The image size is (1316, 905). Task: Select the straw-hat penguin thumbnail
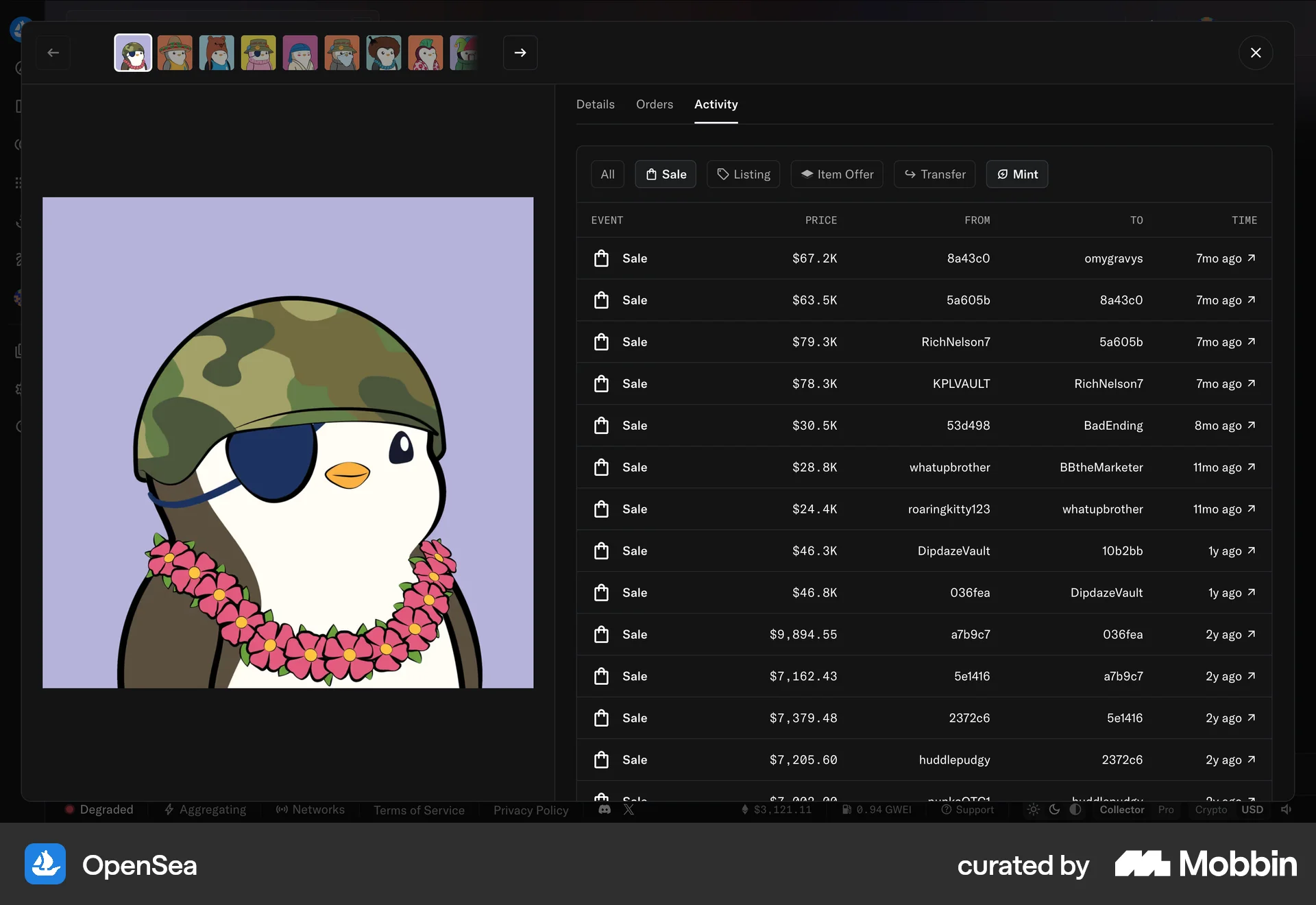pyautogui.click(x=175, y=53)
